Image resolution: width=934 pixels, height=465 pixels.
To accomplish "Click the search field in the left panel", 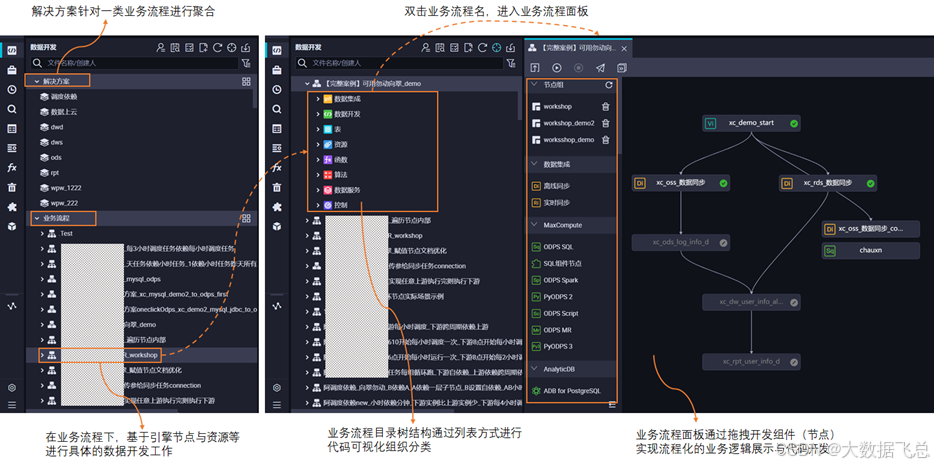I will pos(135,63).
